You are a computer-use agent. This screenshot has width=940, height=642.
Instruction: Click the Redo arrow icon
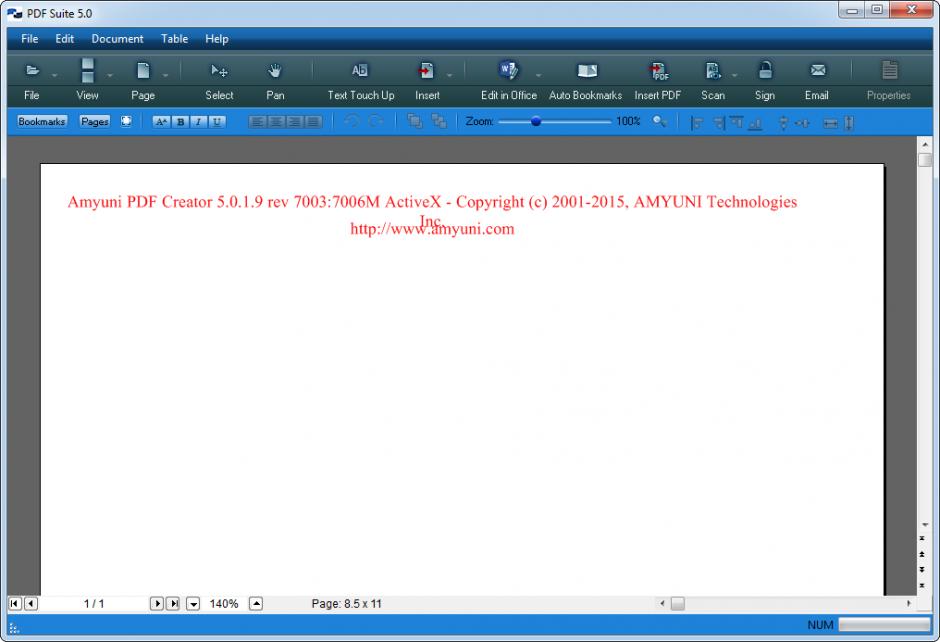coord(375,121)
